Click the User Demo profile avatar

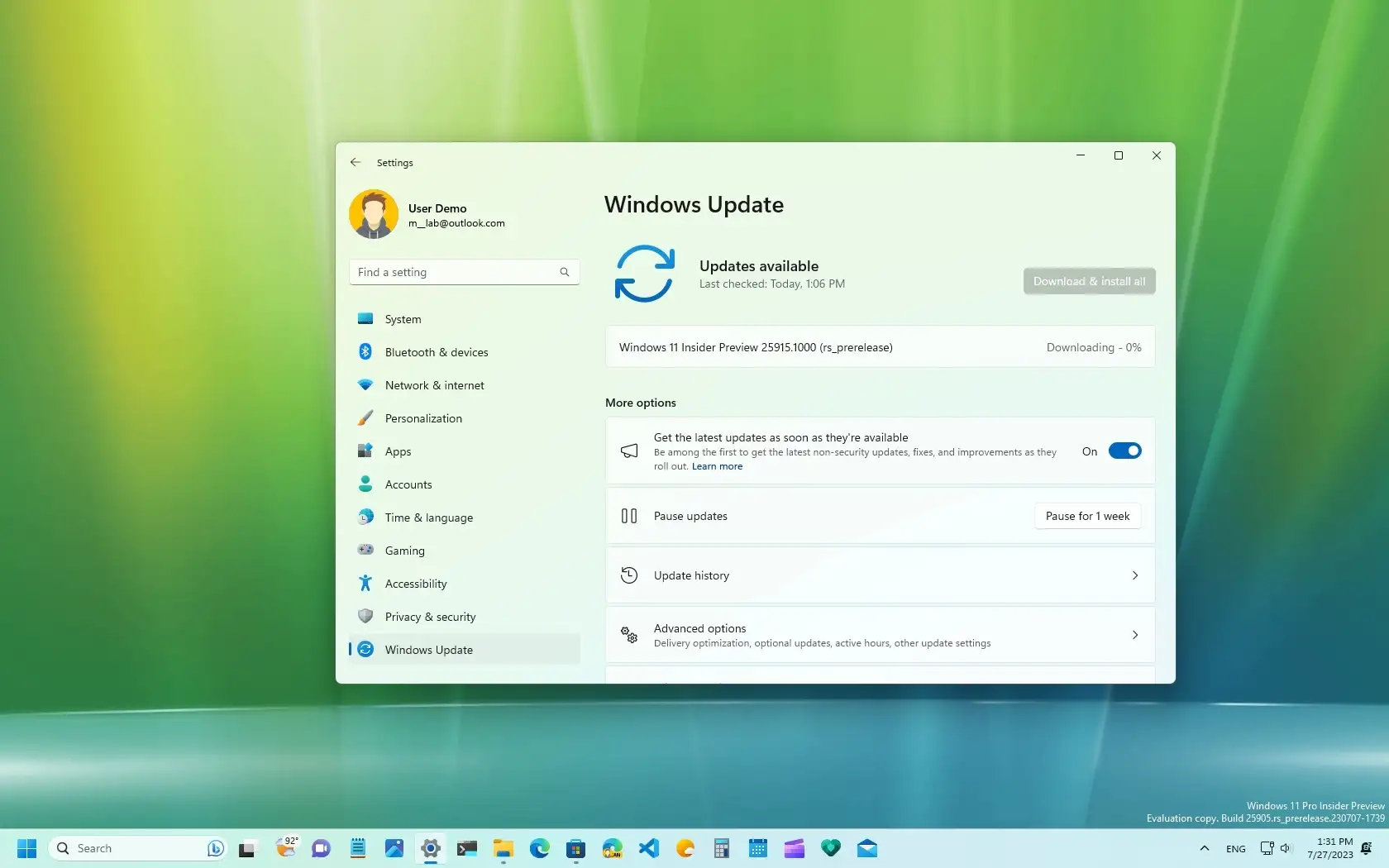374,214
